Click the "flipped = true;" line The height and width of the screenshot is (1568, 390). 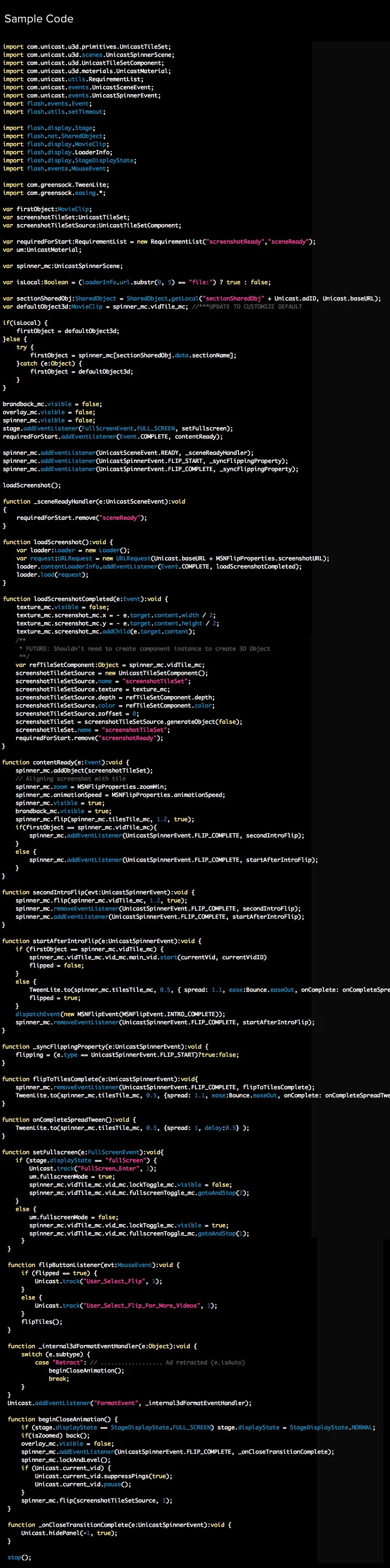(x=55, y=998)
